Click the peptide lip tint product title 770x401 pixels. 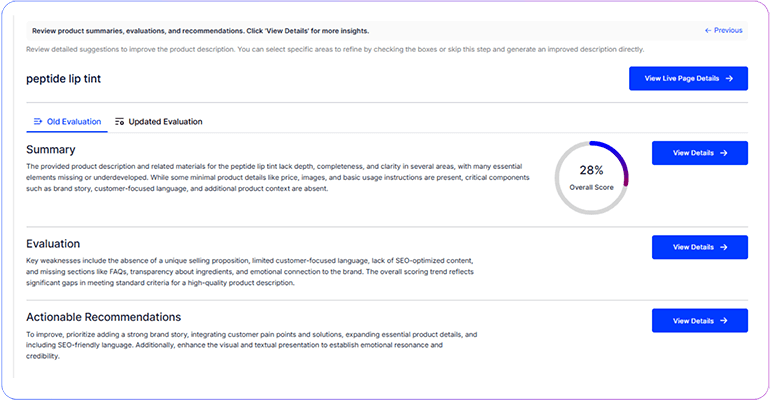[x=63, y=79]
